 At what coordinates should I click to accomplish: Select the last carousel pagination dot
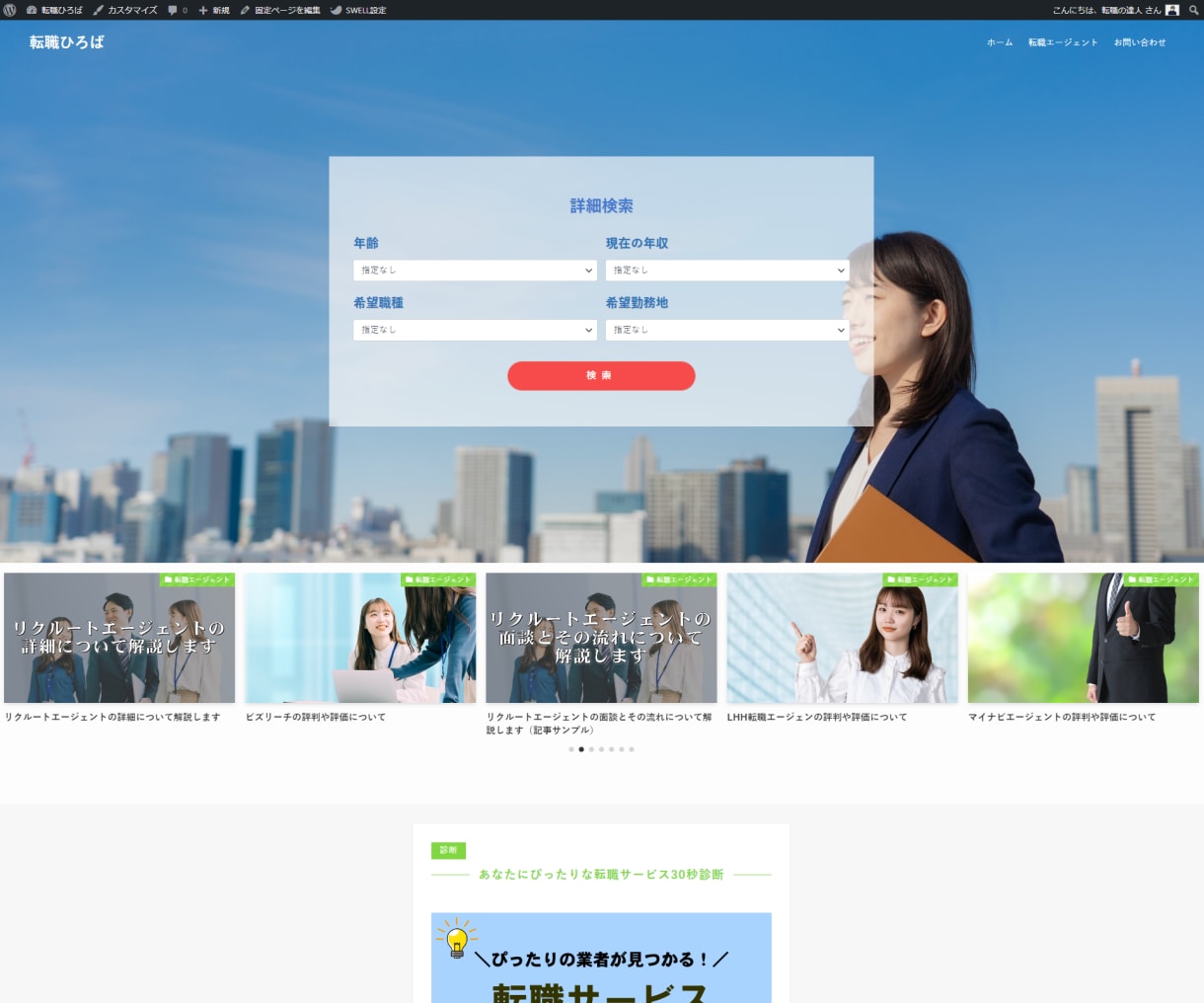coord(632,749)
